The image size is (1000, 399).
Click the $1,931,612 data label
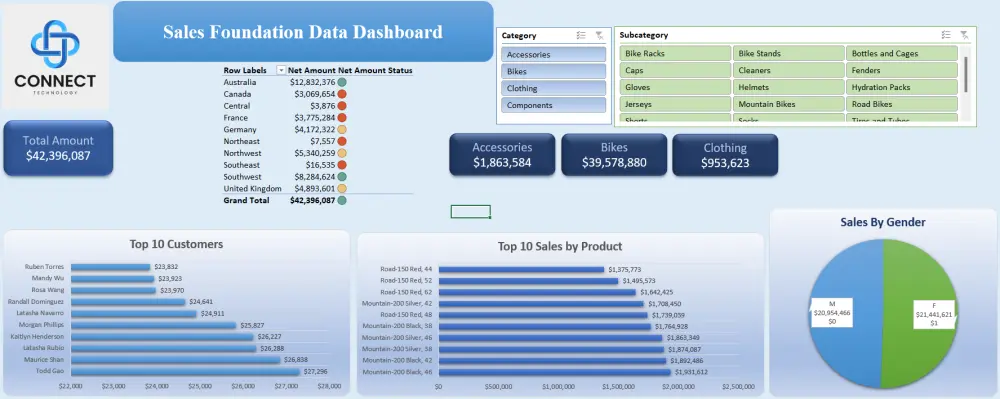pos(691,372)
